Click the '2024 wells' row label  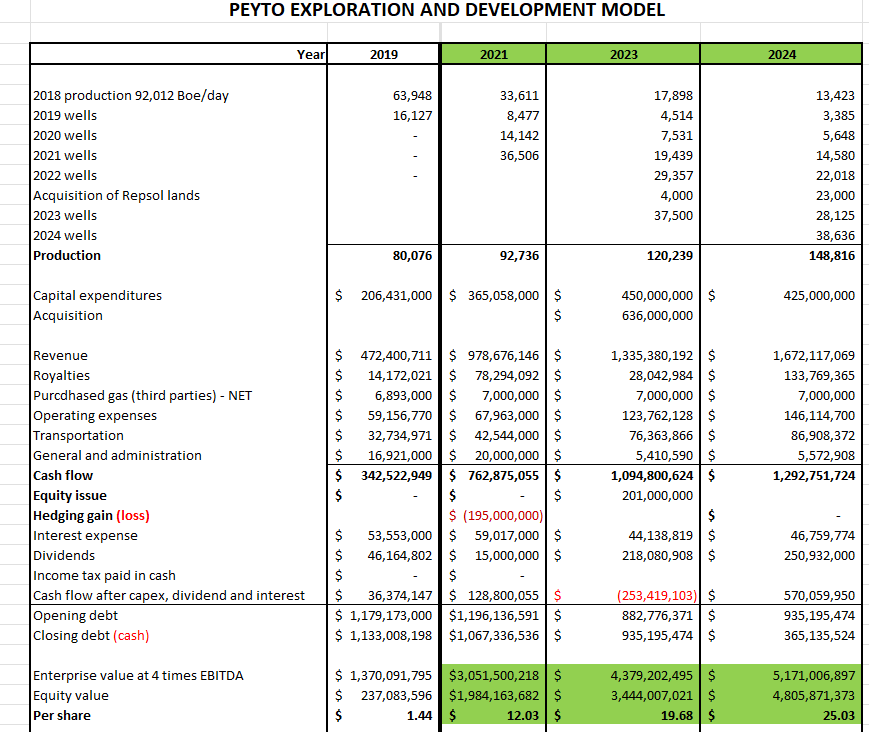pyautogui.click(x=65, y=235)
